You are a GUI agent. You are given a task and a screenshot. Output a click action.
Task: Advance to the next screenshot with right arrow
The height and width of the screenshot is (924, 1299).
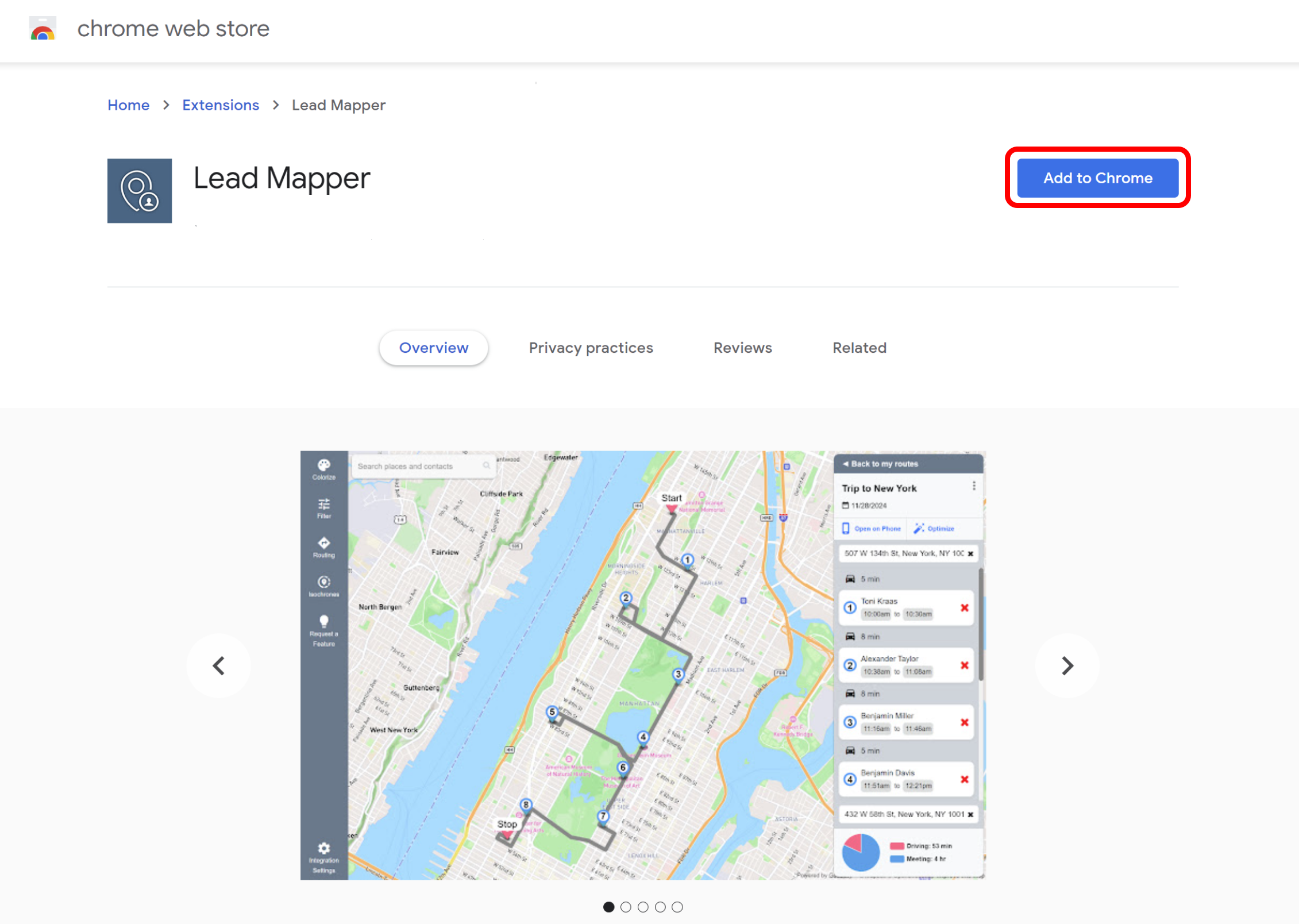click(x=1067, y=665)
